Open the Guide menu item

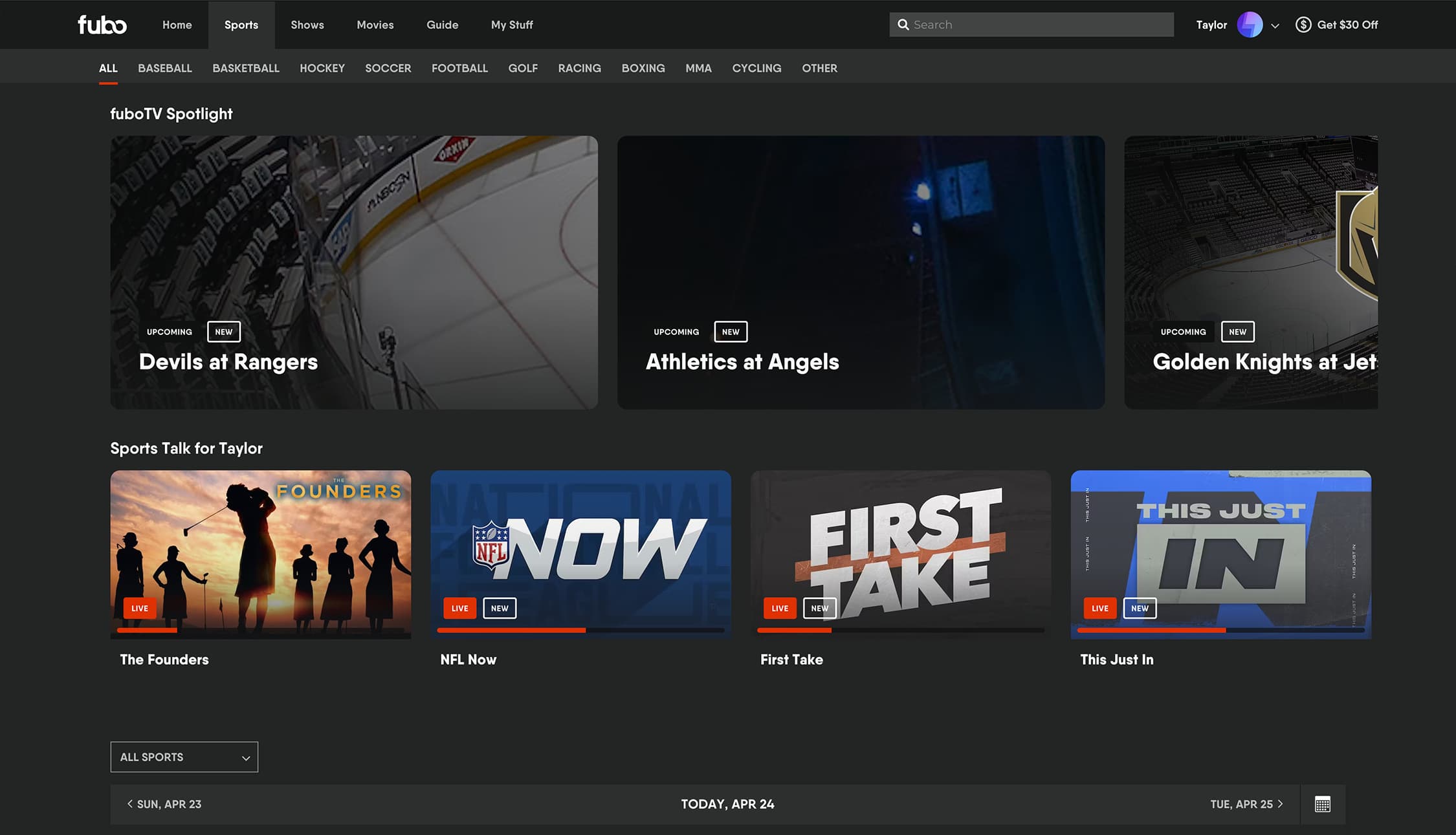click(442, 25)
